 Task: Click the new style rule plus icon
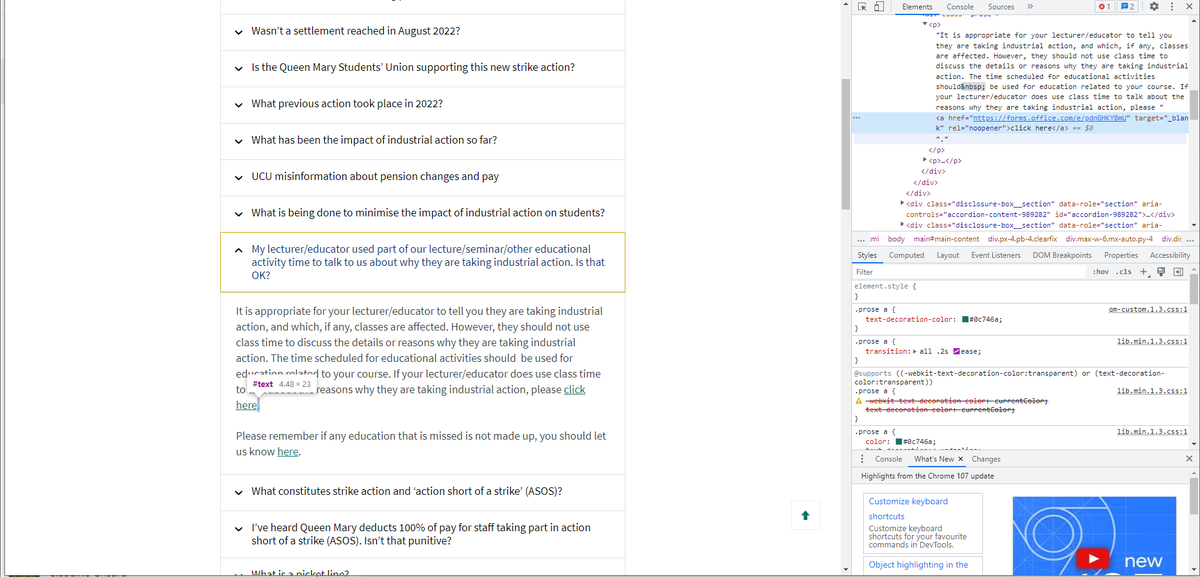[1143, 271]
